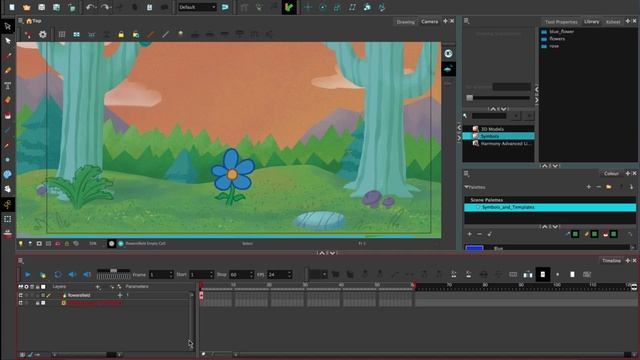
Task: Click the home icon next to Top
Action: [x=29, y=21]
